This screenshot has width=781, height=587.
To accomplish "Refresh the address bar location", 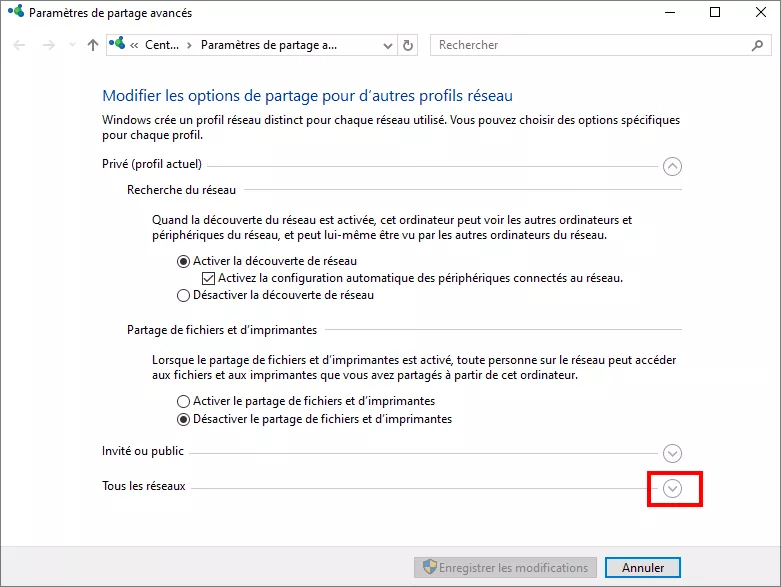I will pyautogui.click(x=407, y=45).
